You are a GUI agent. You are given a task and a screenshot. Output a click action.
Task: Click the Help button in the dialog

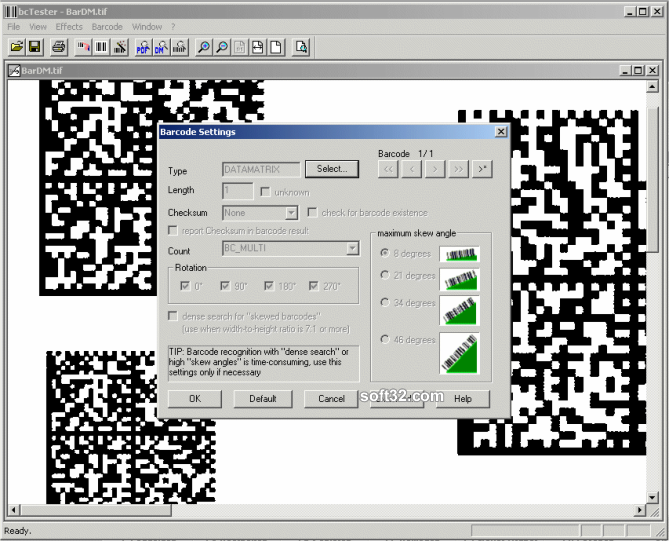pyautogui.click(x=463, y=398)
